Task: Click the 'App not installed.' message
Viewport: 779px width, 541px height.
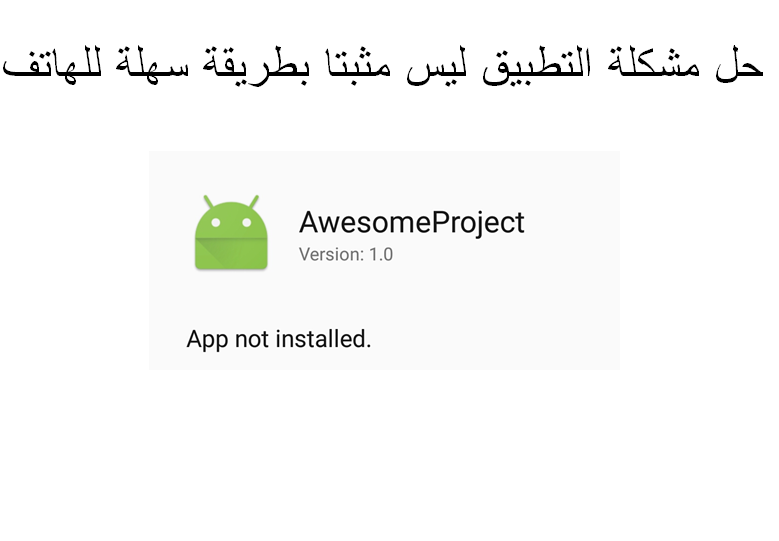Action: (279, 339)
